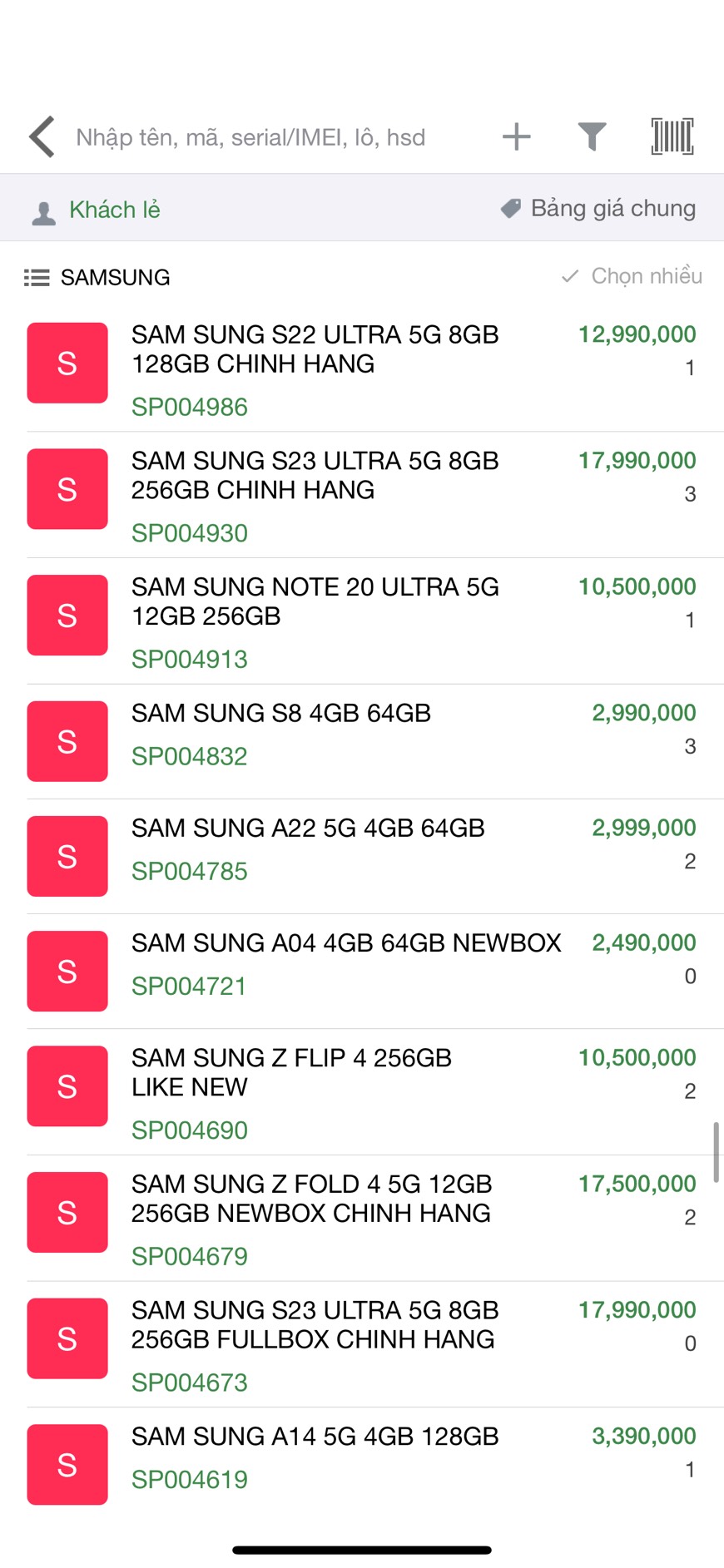Image resolution: width=724 pixels, height=1568 pixels.
Task: Tap the barcode scanner icon
Action: click(x=672, y=136)
